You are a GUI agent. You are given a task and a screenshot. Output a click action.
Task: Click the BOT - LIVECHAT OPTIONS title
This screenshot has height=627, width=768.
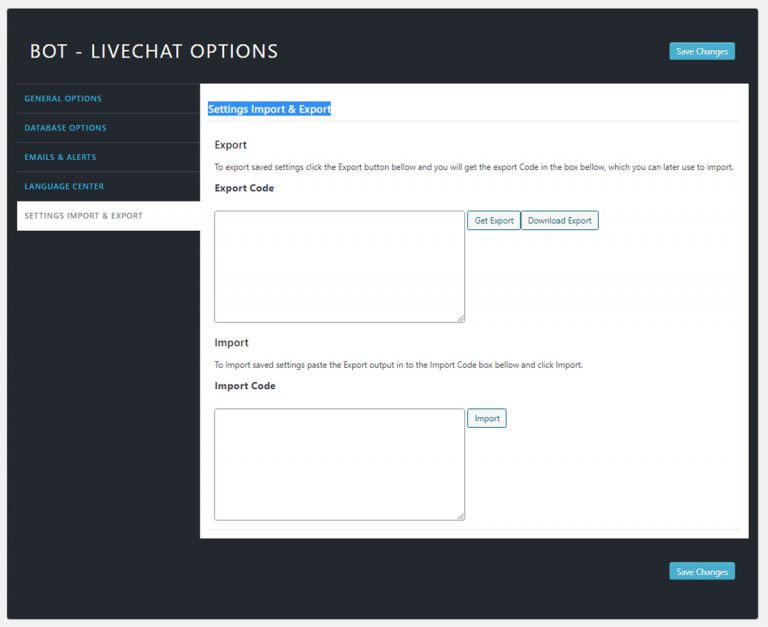pos(154,51)
